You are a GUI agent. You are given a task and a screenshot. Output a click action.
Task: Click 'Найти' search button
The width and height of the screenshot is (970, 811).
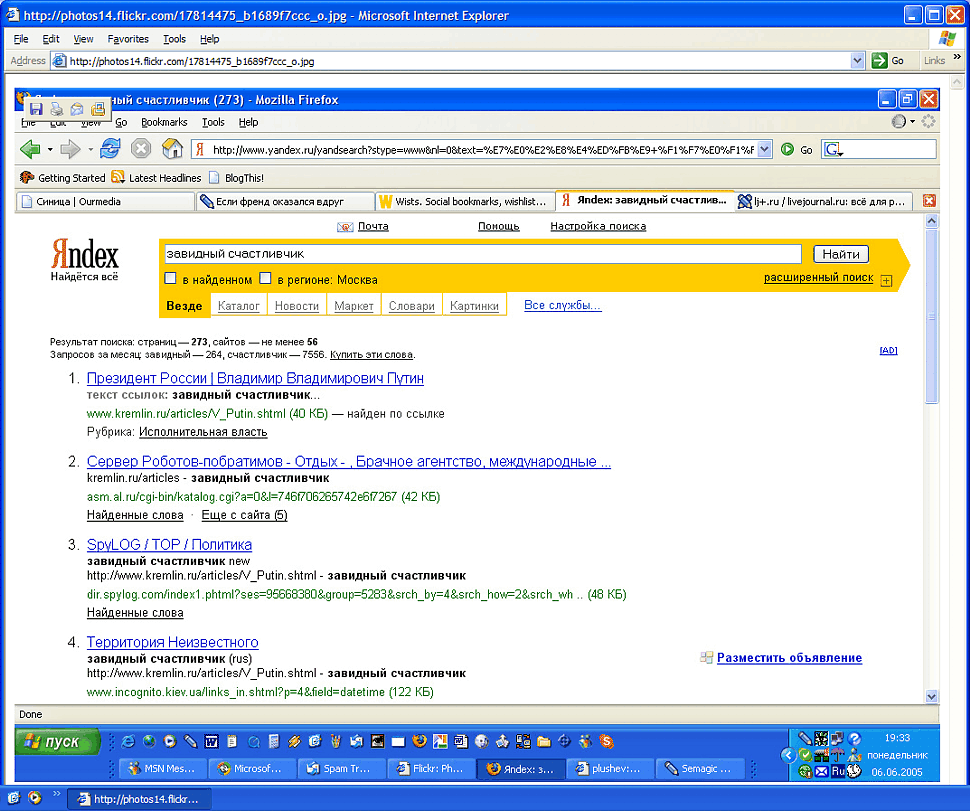[841, 254]
